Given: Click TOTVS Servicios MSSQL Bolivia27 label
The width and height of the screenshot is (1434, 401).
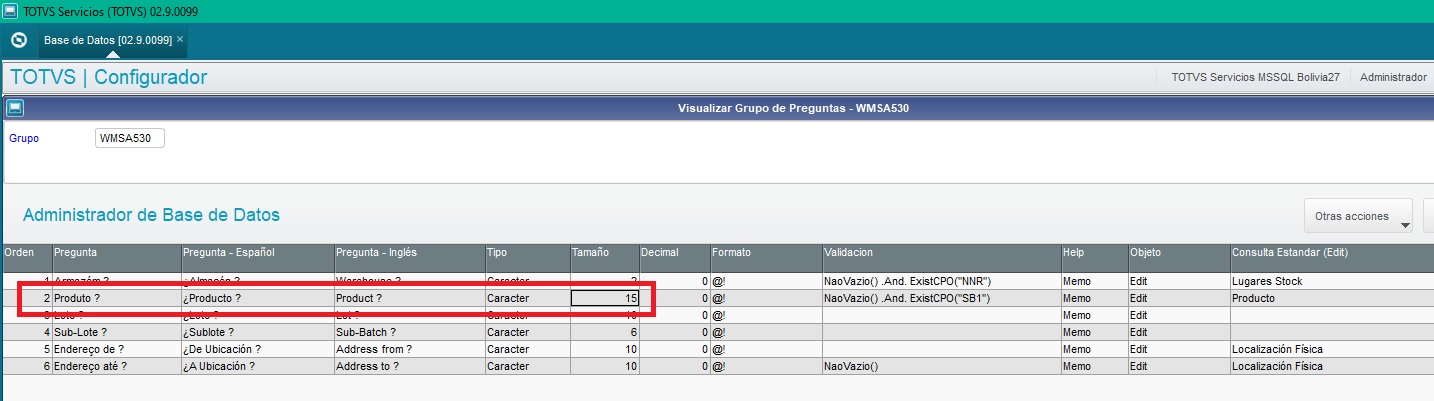Looking at the screenshot, I should pos(1255,77).
